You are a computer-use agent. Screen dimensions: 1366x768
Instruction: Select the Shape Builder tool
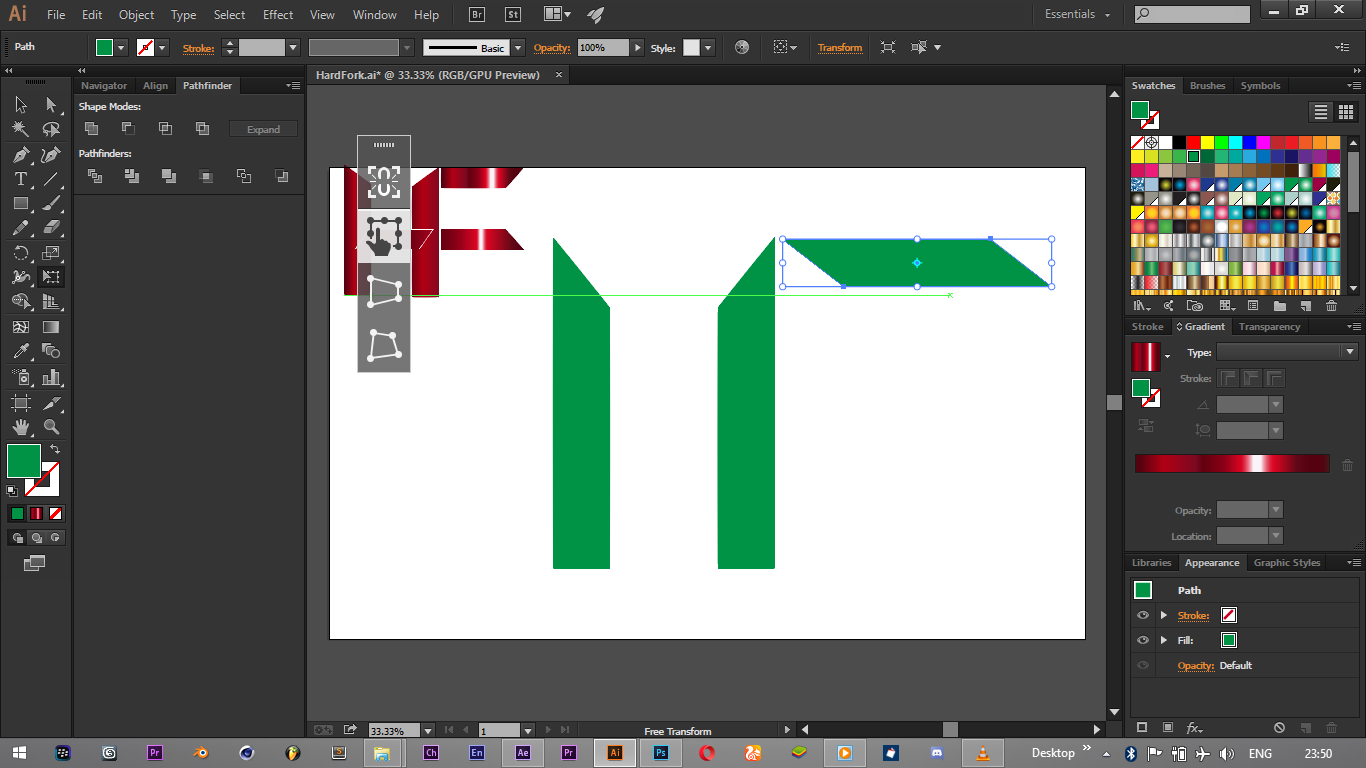click(x=21, y=302)
